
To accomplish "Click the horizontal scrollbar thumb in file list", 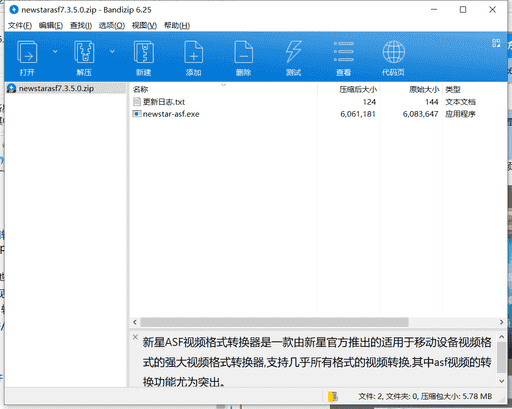I will click(274, 322).
